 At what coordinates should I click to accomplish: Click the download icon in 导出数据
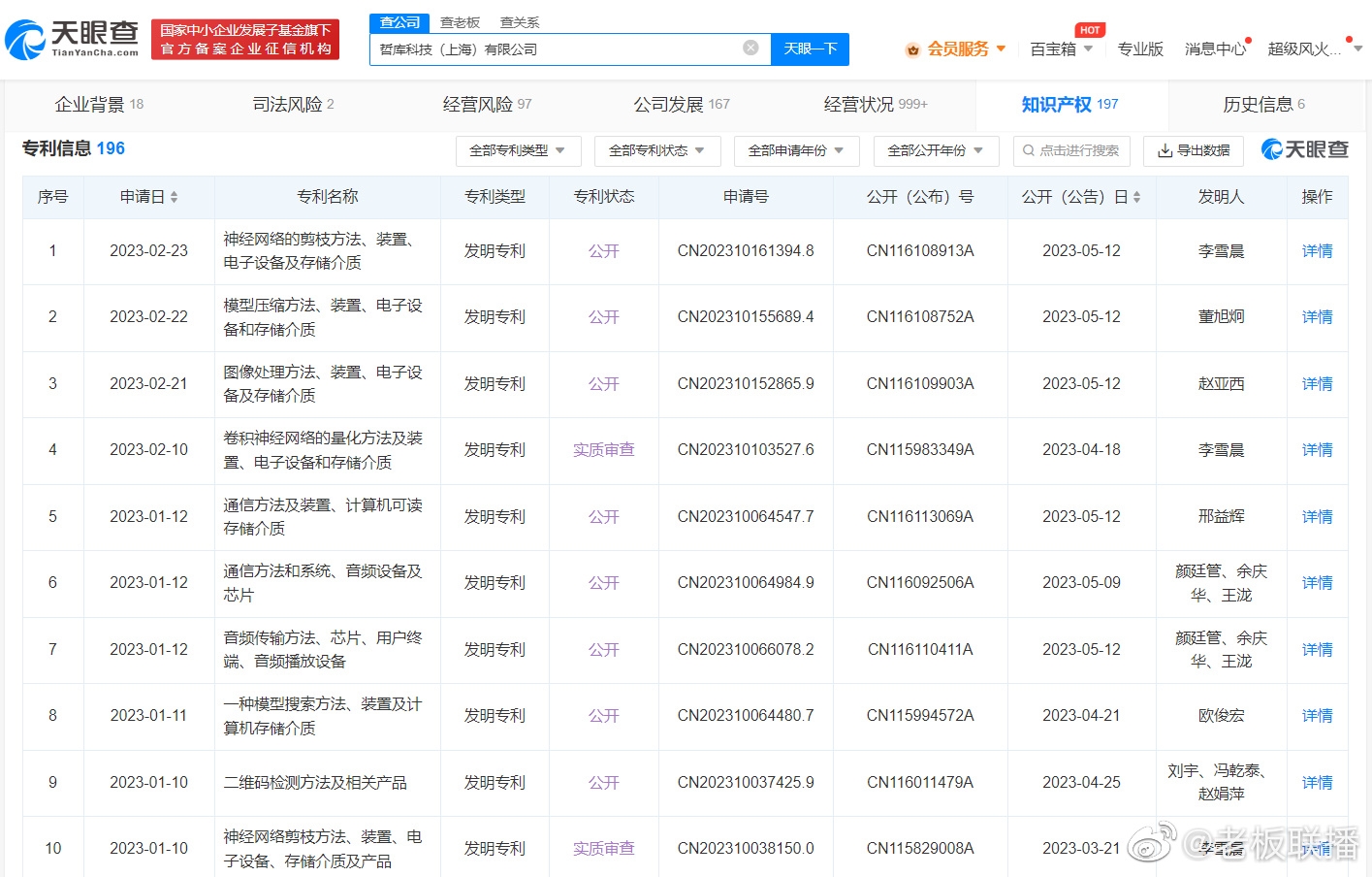(1165, 150)
